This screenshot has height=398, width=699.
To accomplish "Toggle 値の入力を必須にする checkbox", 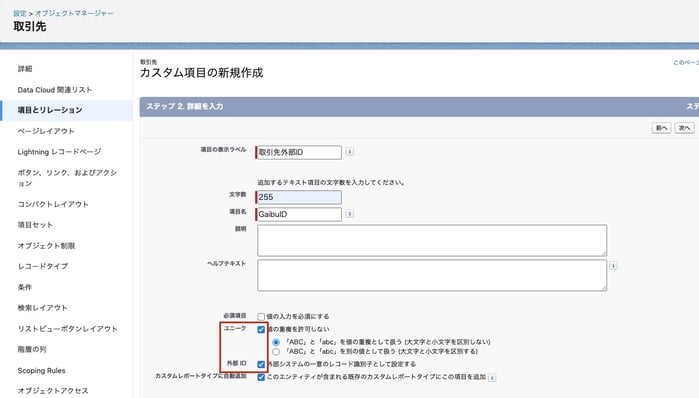I will [x=261, y=316].
